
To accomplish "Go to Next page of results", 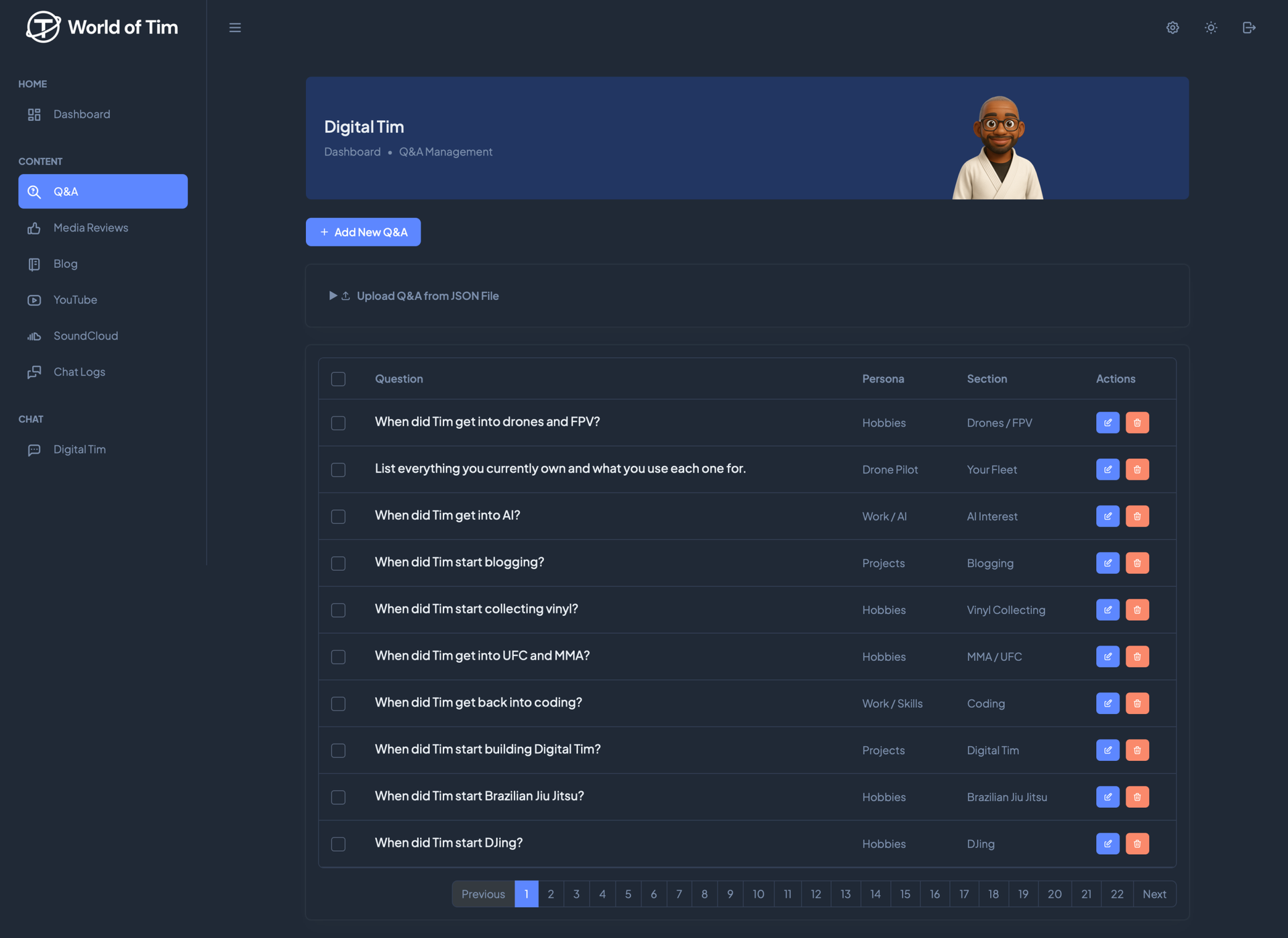I will [1154, 894].
